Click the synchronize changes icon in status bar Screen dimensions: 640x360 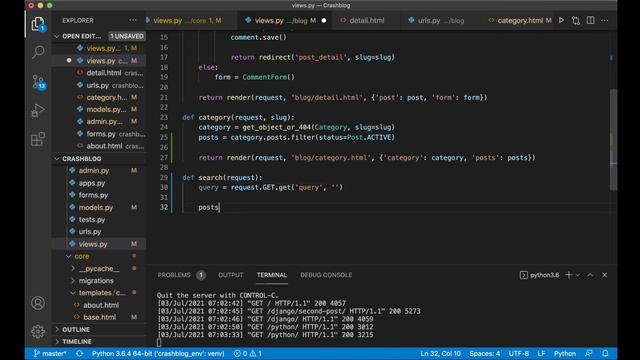coord(79,353)
